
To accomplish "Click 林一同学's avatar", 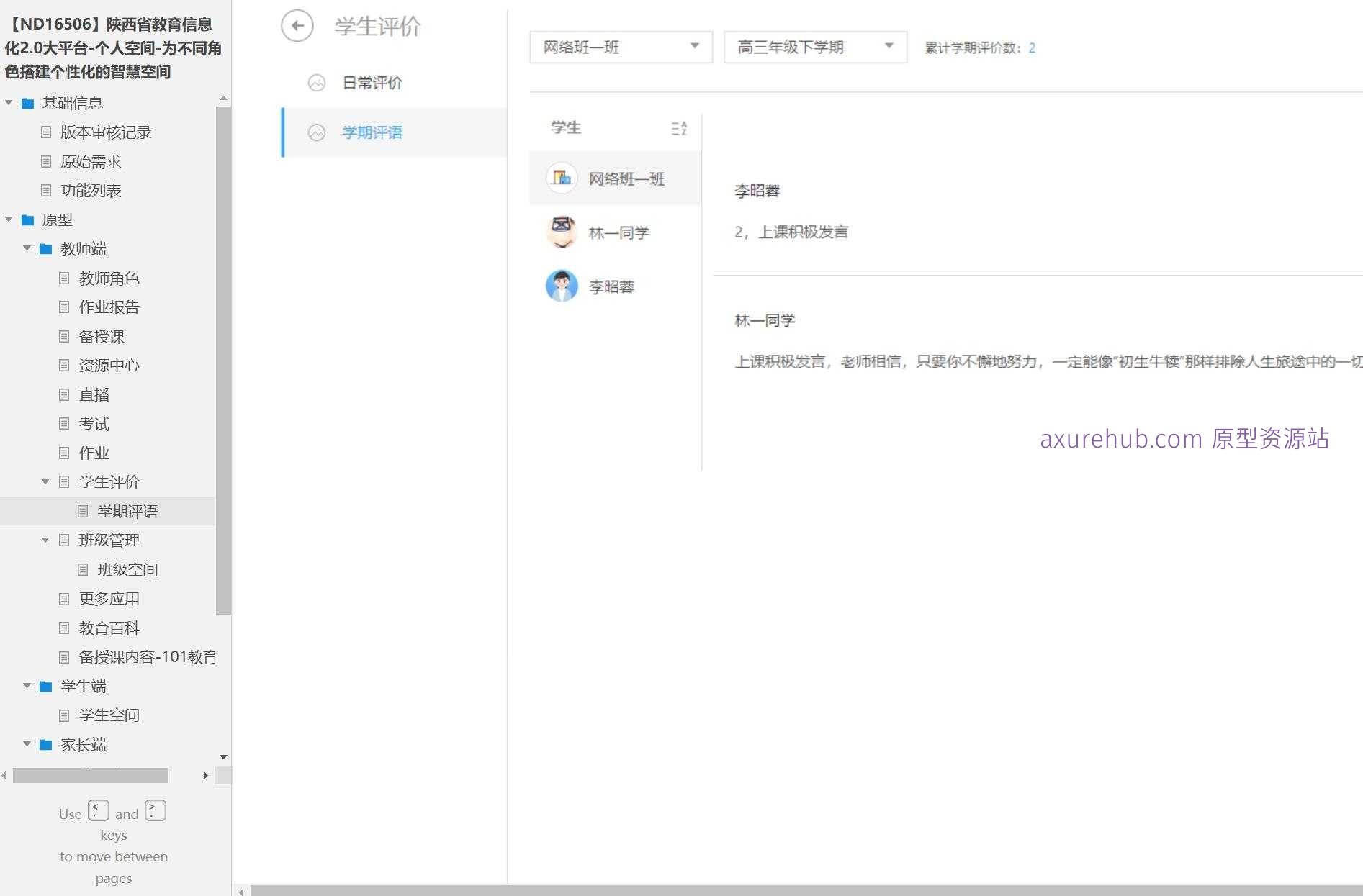I will tap(562, 232).
